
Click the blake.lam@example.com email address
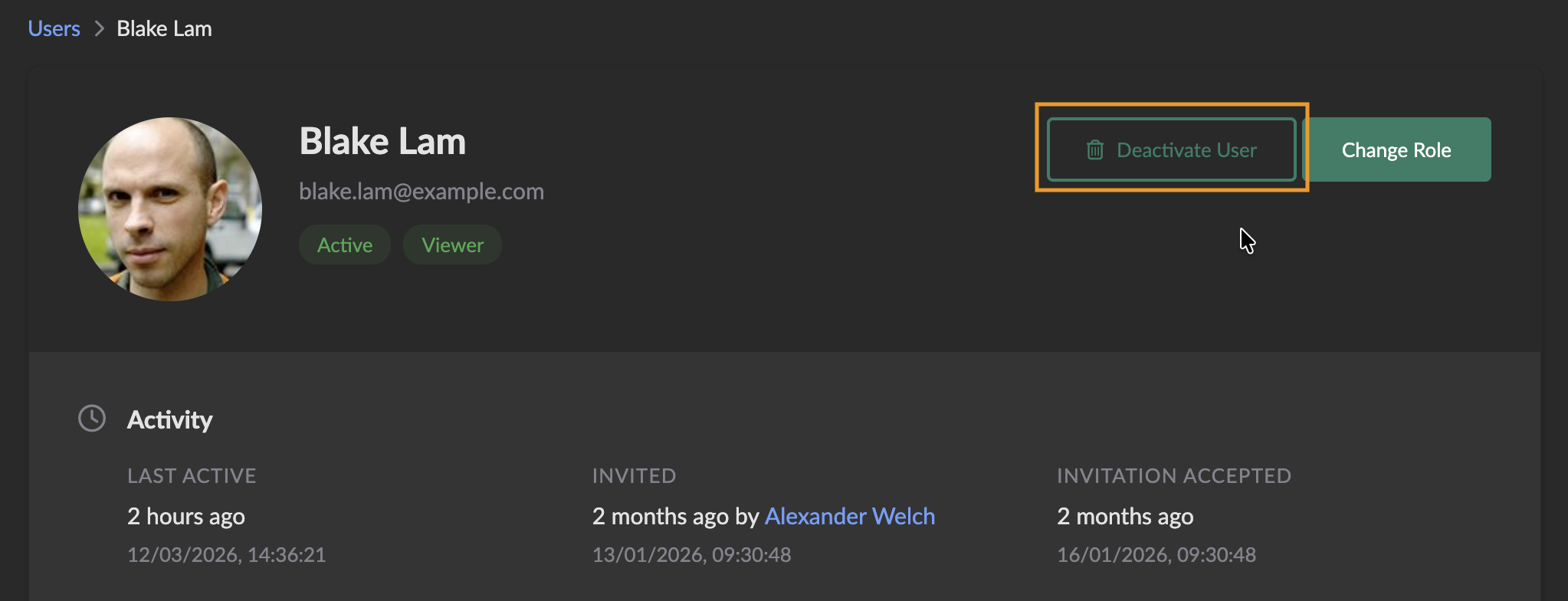(422, 192)
